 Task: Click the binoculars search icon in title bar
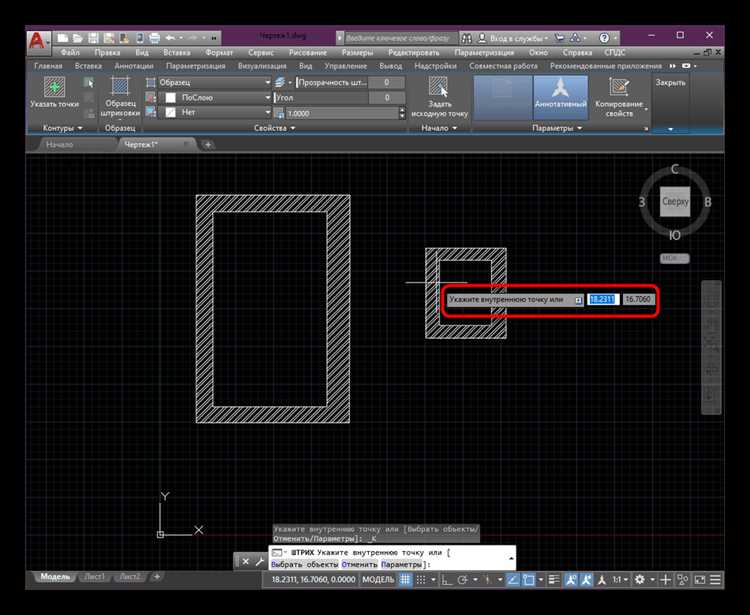[x=467, y=38]
